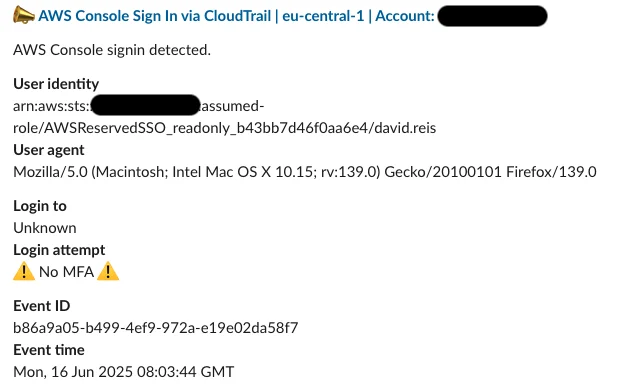
Task: Select the Event ID heading
Action: point(42,306)
